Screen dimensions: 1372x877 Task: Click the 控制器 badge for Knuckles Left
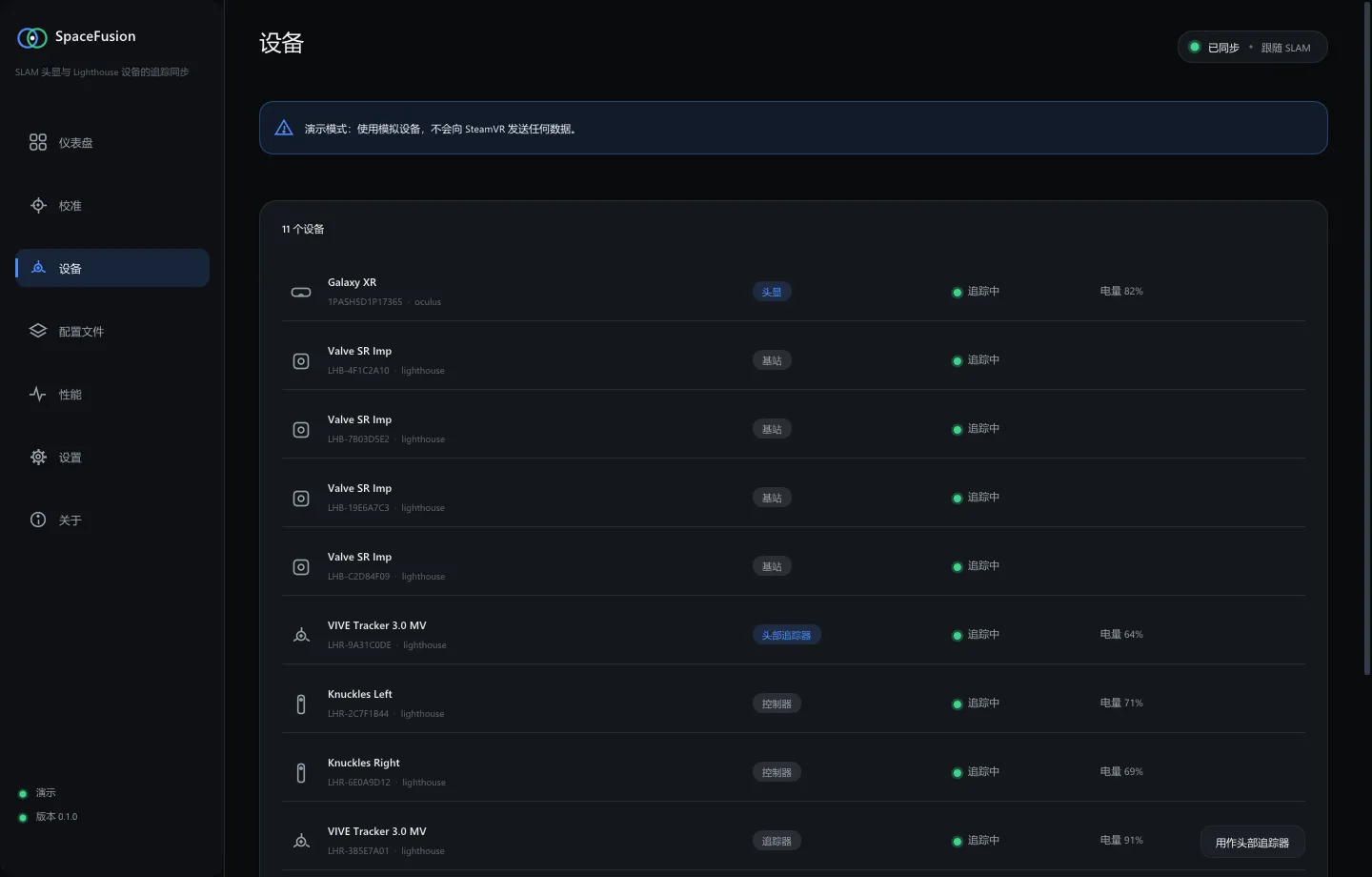tap(777, 704)
